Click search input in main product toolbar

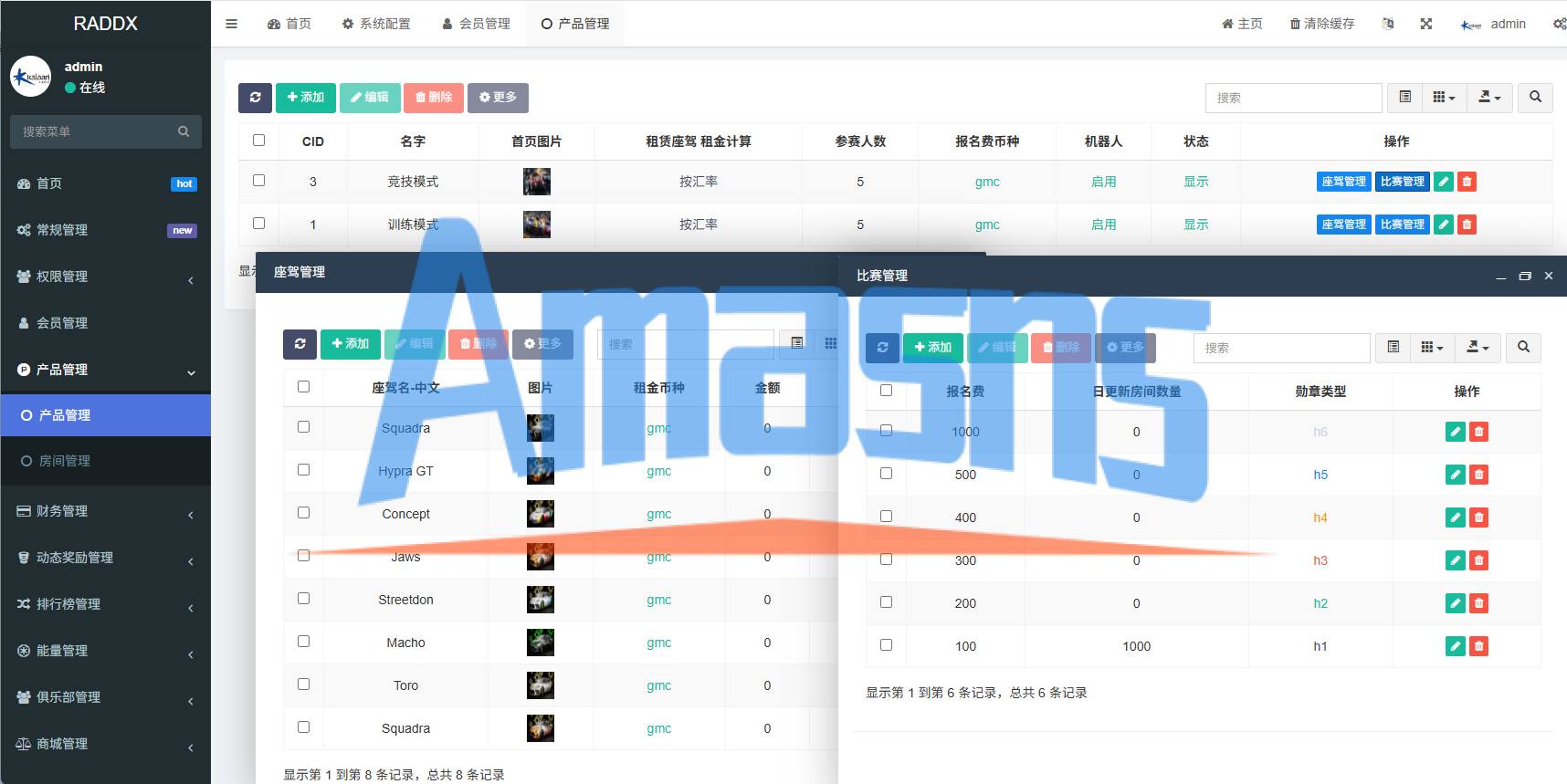click(1293, 98)
